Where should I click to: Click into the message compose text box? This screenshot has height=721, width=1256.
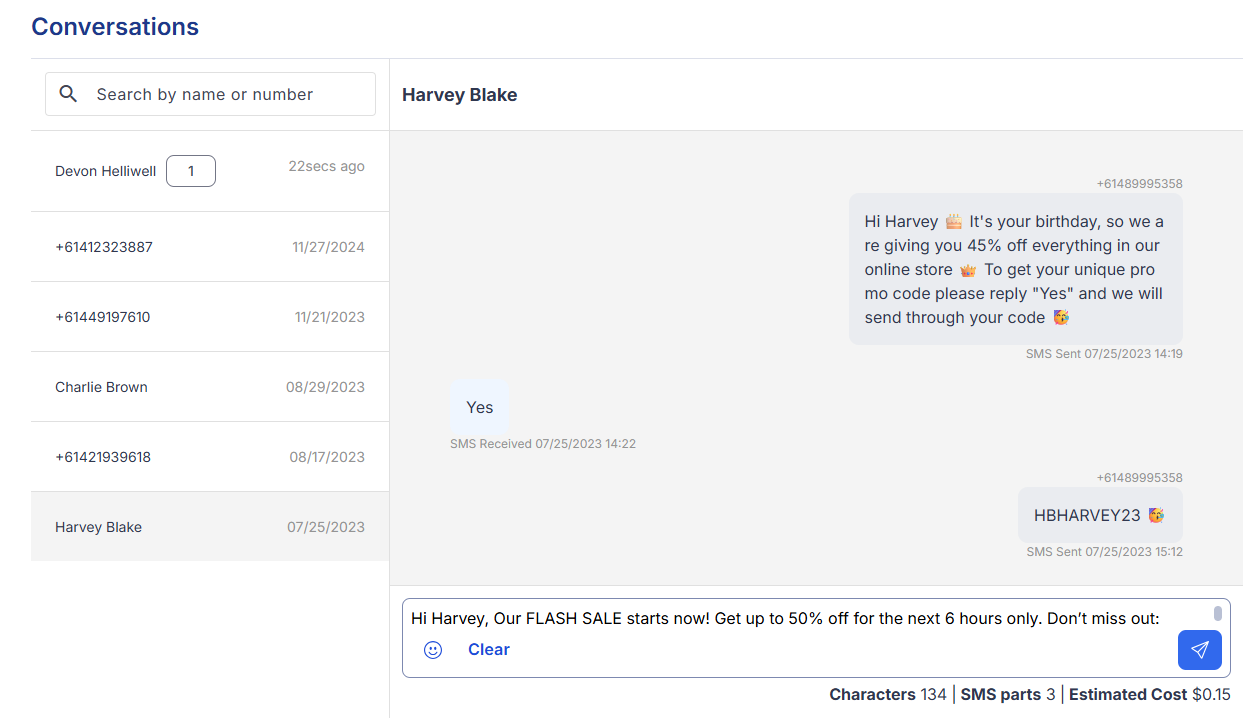tap(800, 618)
